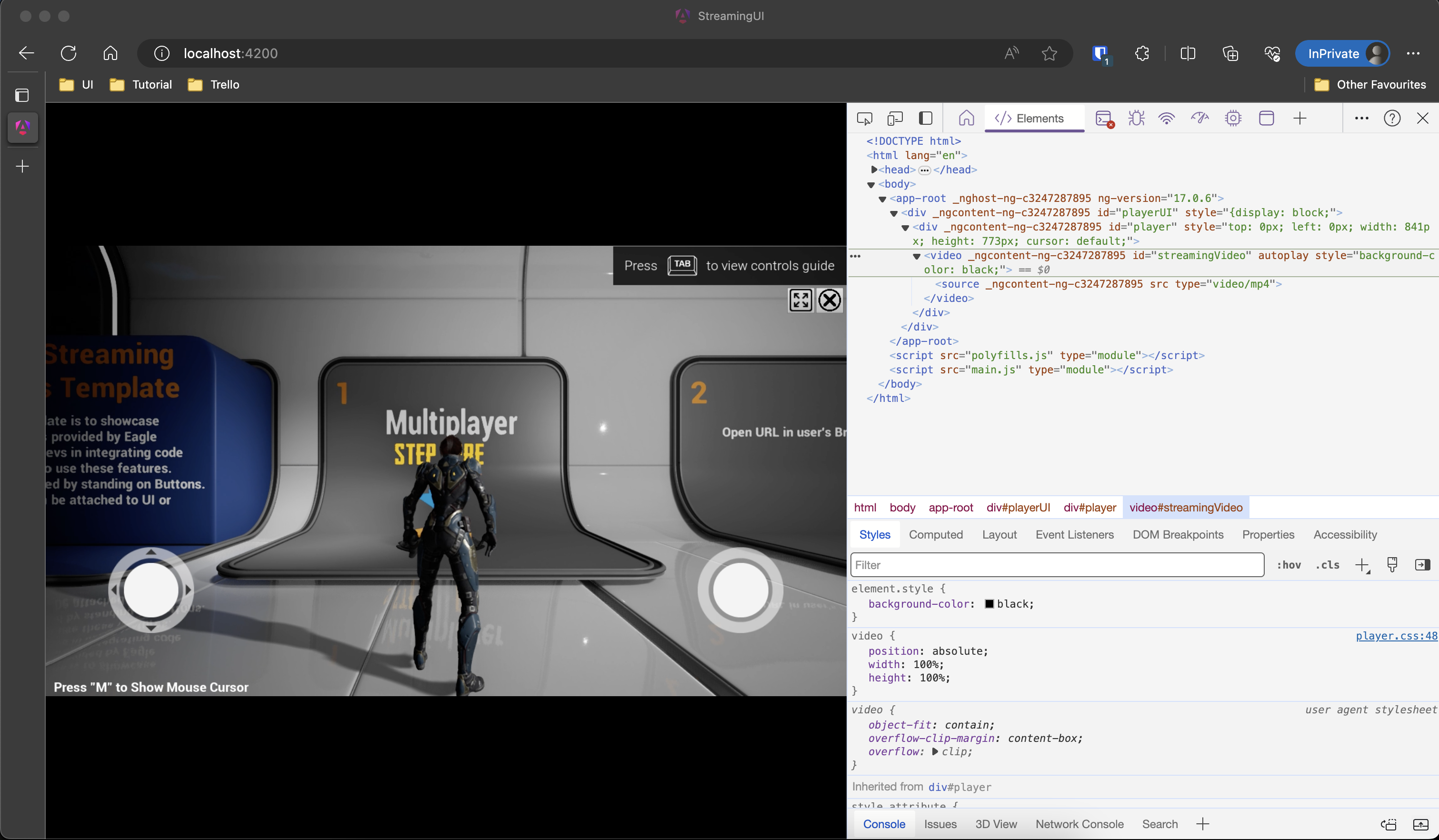The width and height of the screenshot is (1439, 840).
Task: Add more tools to DevTools toolbar
Action: click(1300, 118)
